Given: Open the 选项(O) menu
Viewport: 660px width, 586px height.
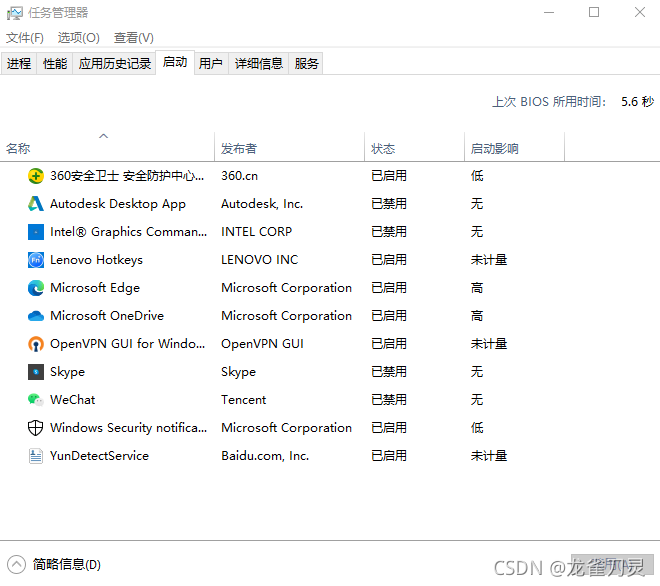Looking at the screenshot, I should point(79,38).
